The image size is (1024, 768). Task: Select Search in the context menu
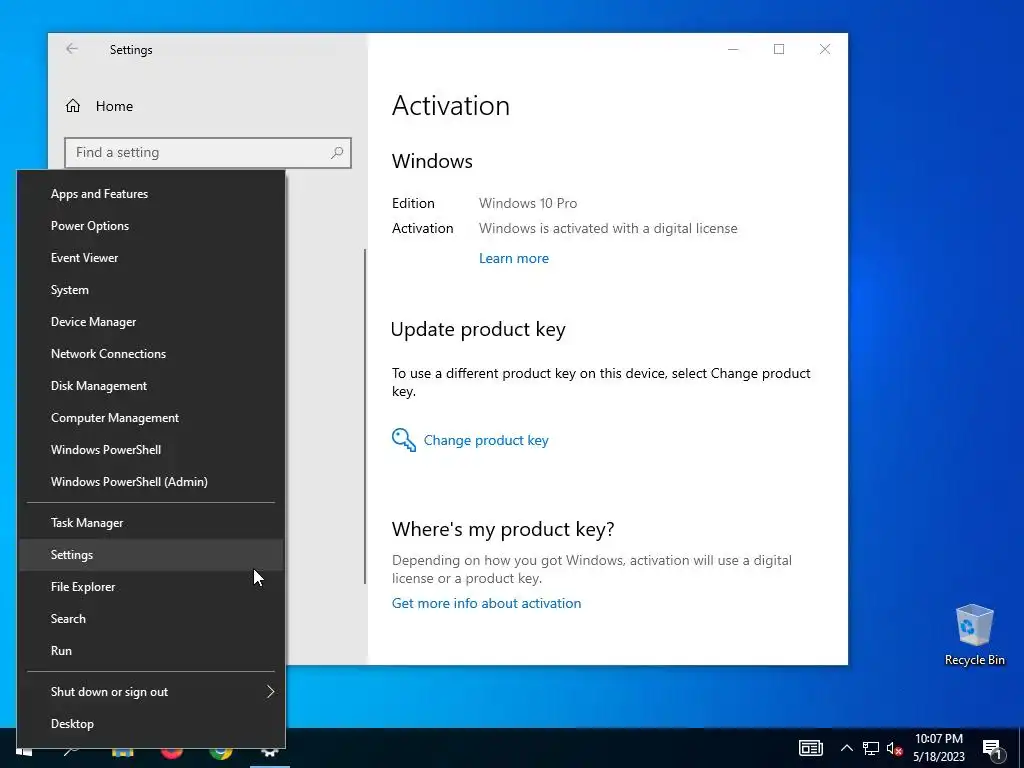pos(151,619)
